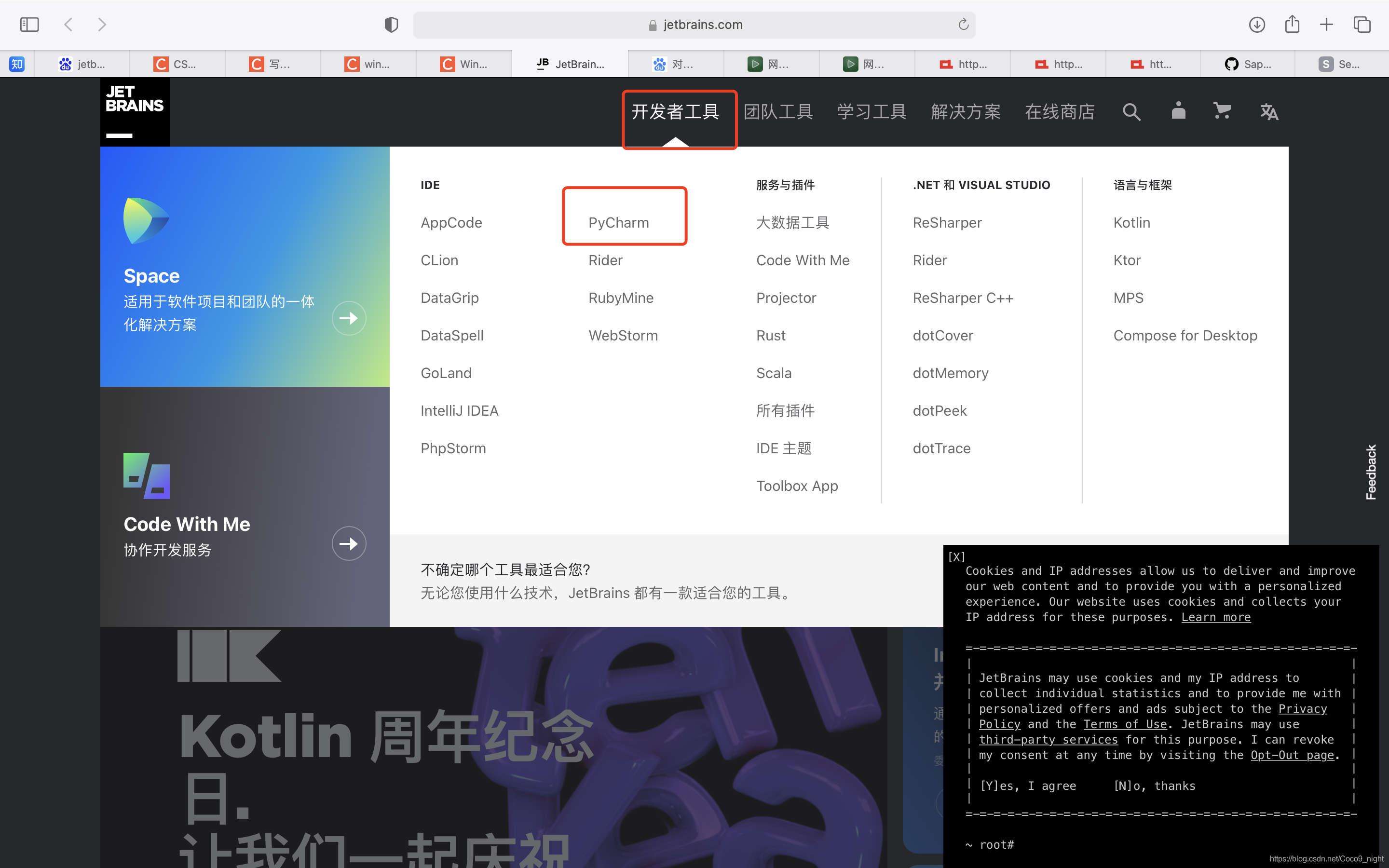Open the dotPeek link
Viewport: 1389px width, 868px height.
[x=940, y=410]
